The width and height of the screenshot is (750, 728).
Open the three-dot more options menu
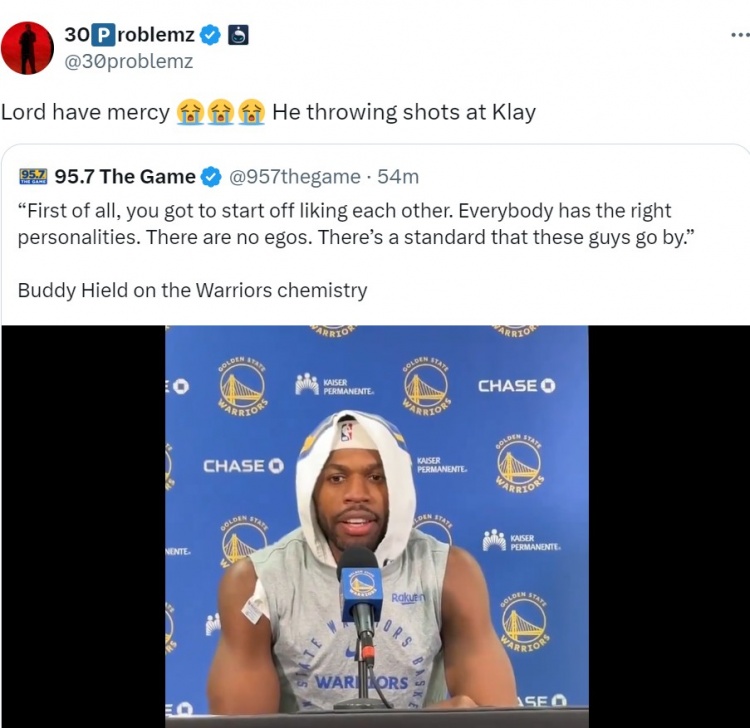pos(740,34)
